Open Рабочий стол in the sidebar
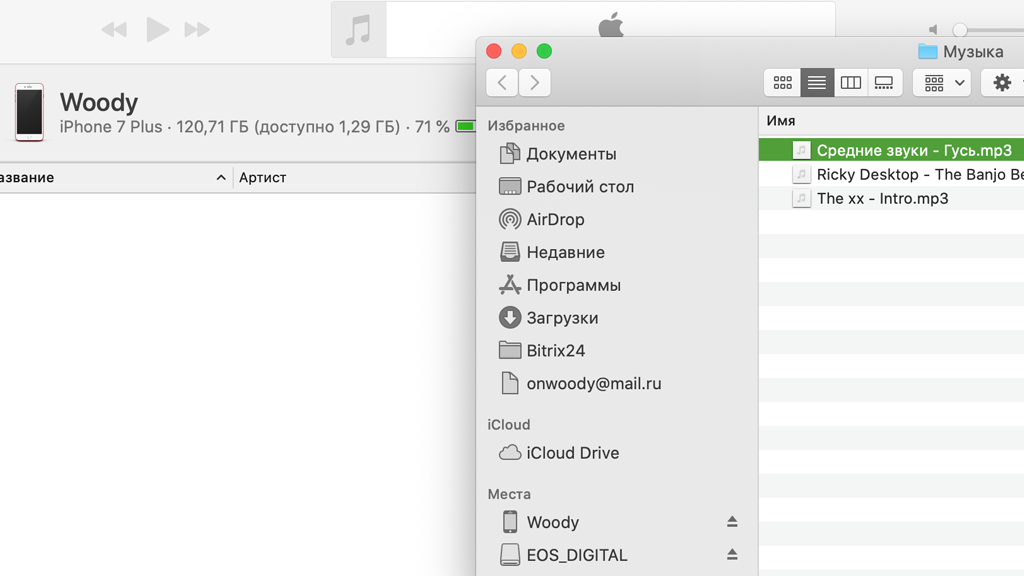Image resolution: width=1024 pixels, height=576 pixels. coord(566,187)
